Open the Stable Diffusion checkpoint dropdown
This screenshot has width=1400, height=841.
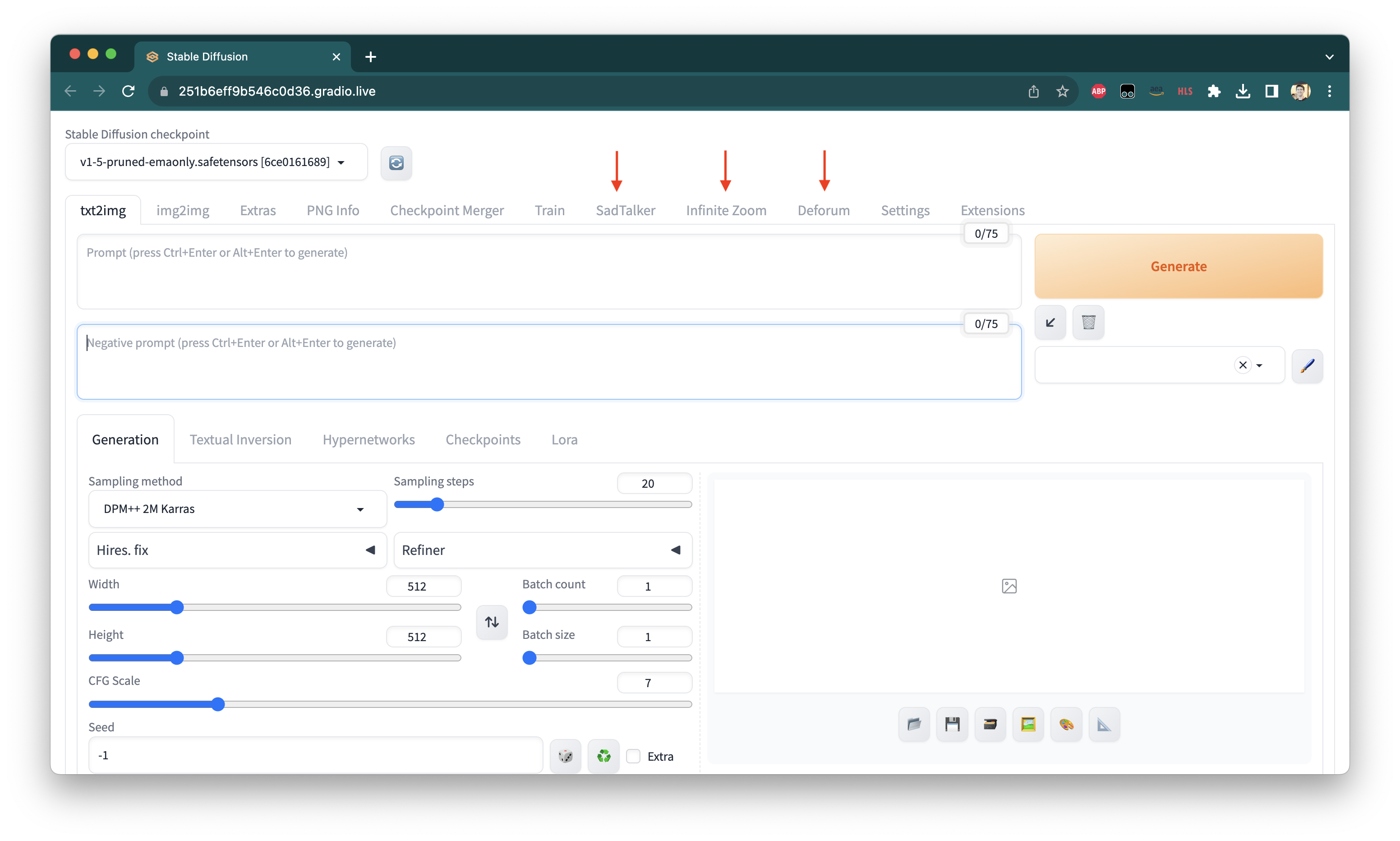pyautogui.click(x=216, y=162)
